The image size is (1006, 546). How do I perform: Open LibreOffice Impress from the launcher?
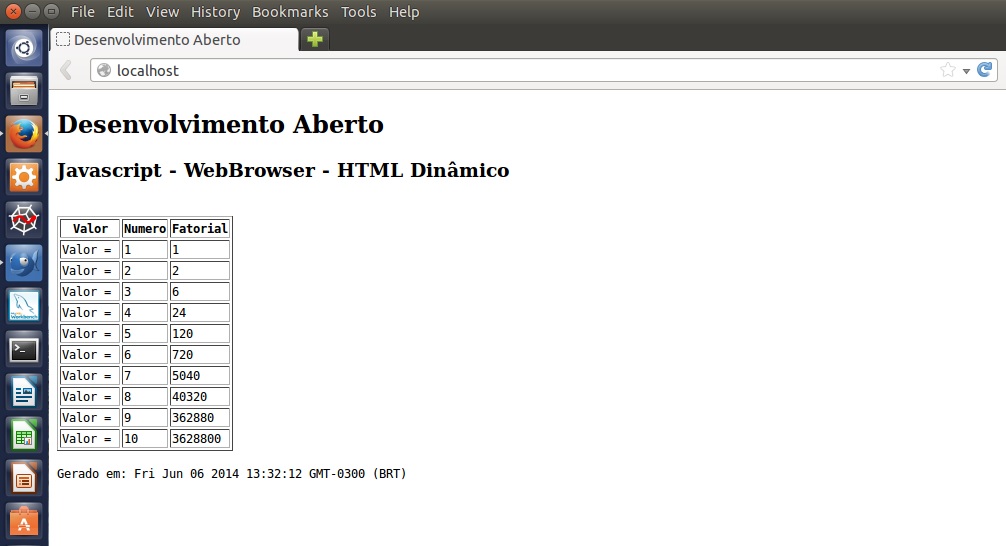coord(24,478)
